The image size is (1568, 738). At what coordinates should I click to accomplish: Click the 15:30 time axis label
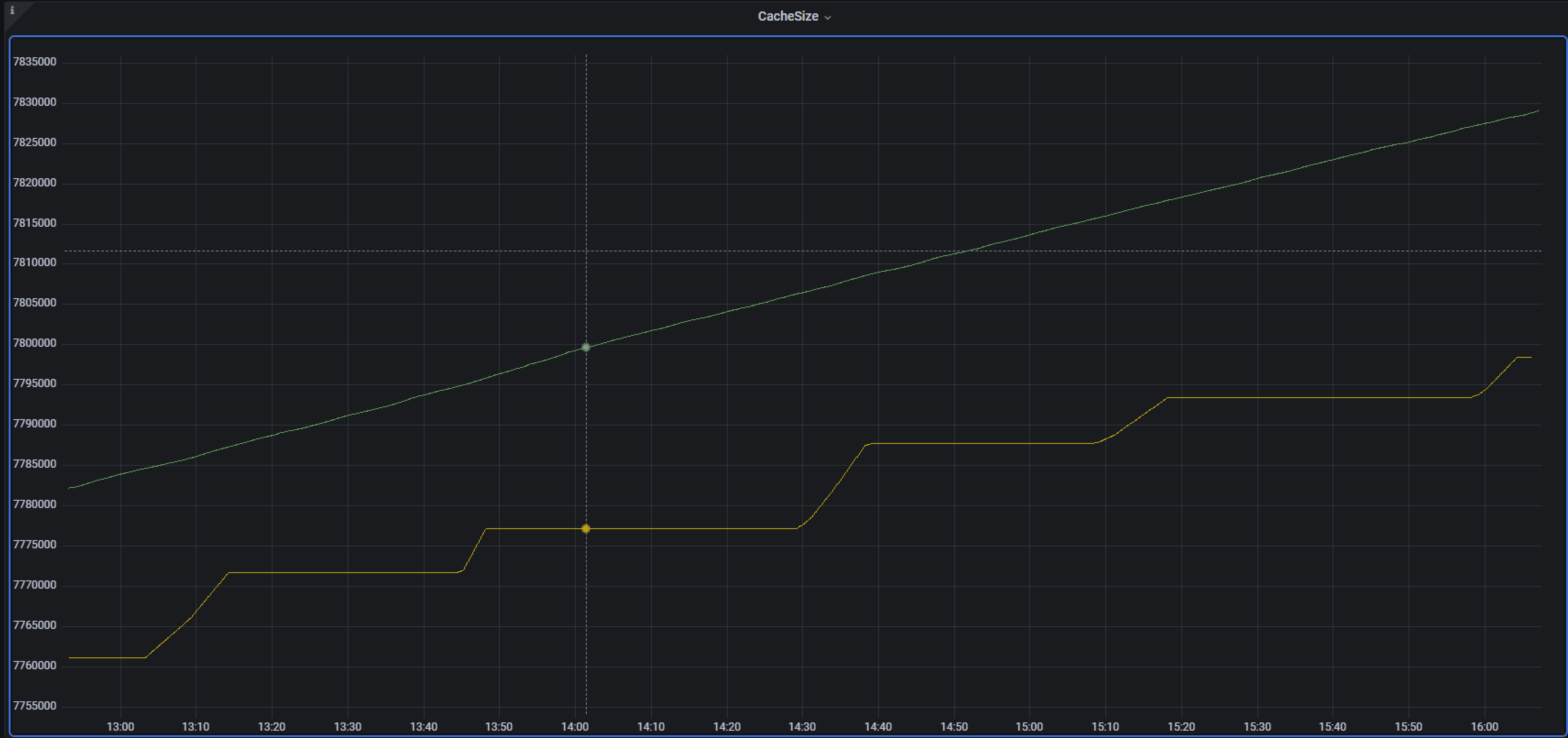pos(1257,727)
